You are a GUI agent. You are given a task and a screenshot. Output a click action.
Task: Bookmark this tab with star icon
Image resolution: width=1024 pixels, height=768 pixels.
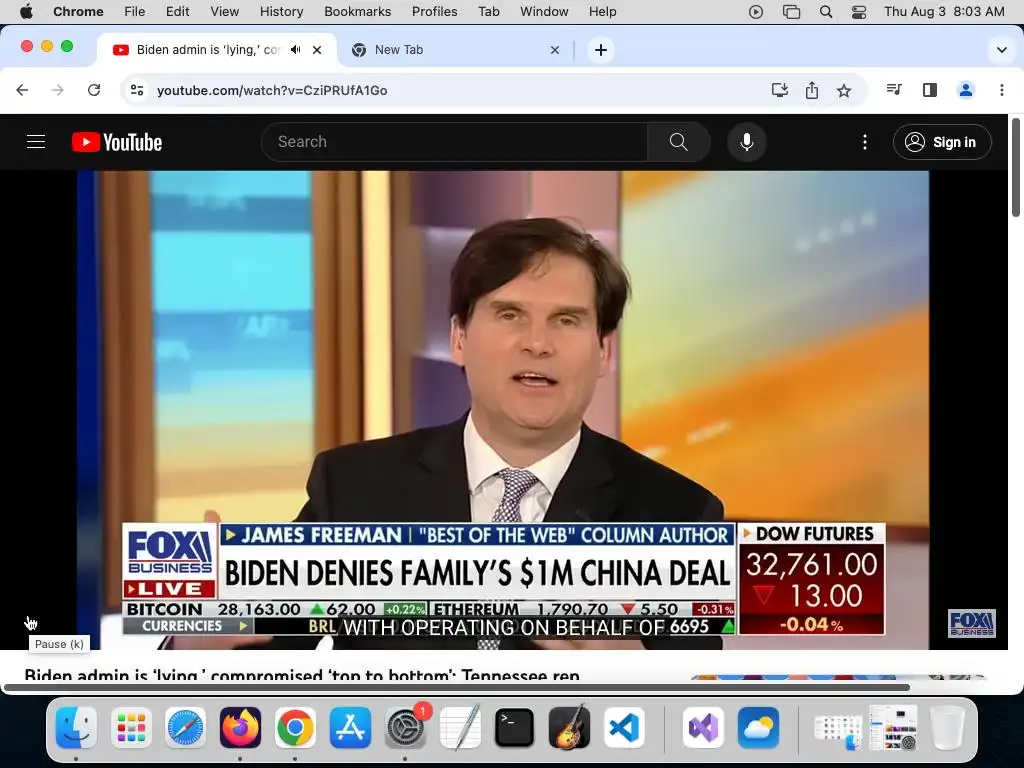click(x=844, y=90)
